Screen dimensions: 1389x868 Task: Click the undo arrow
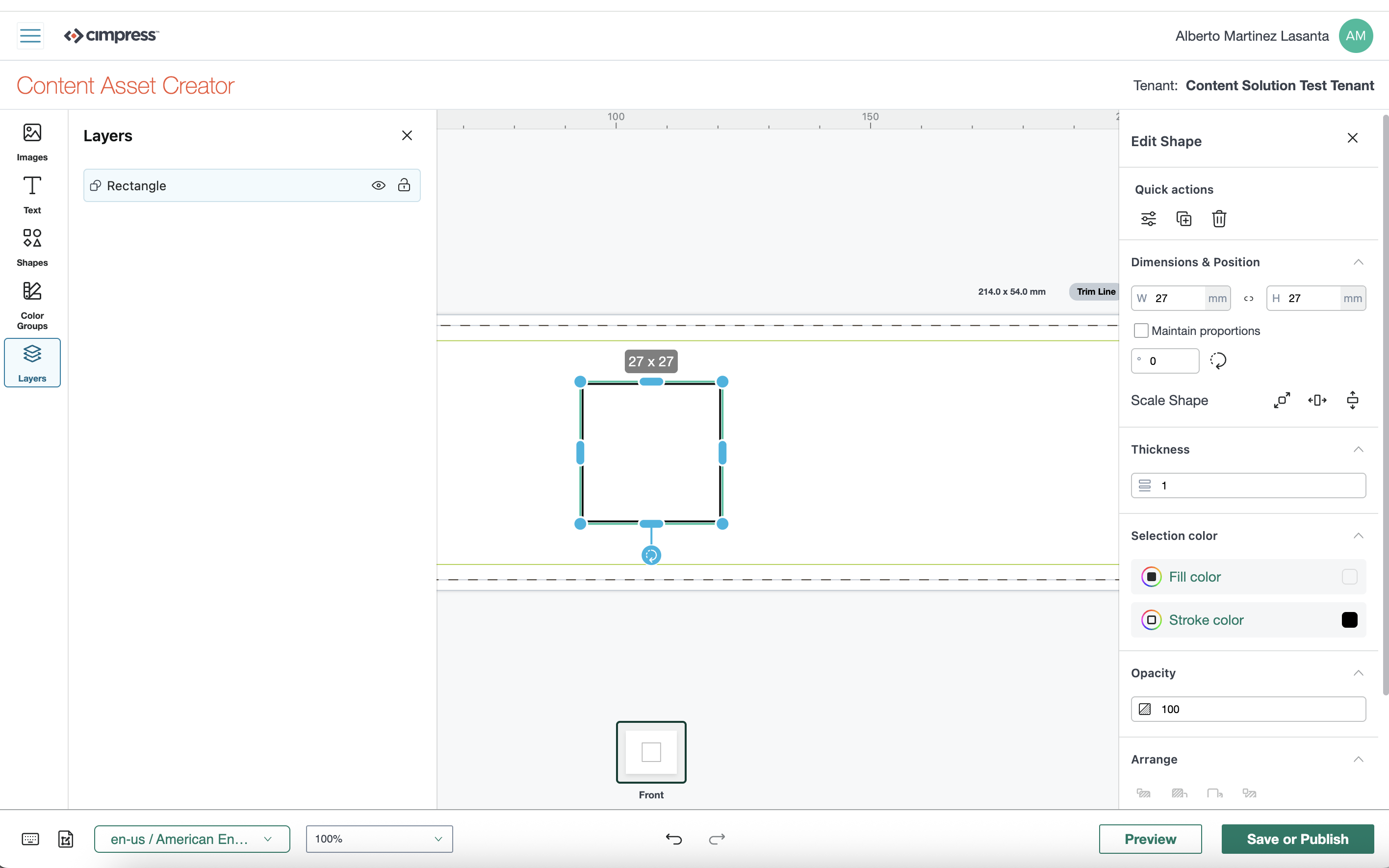673,839
